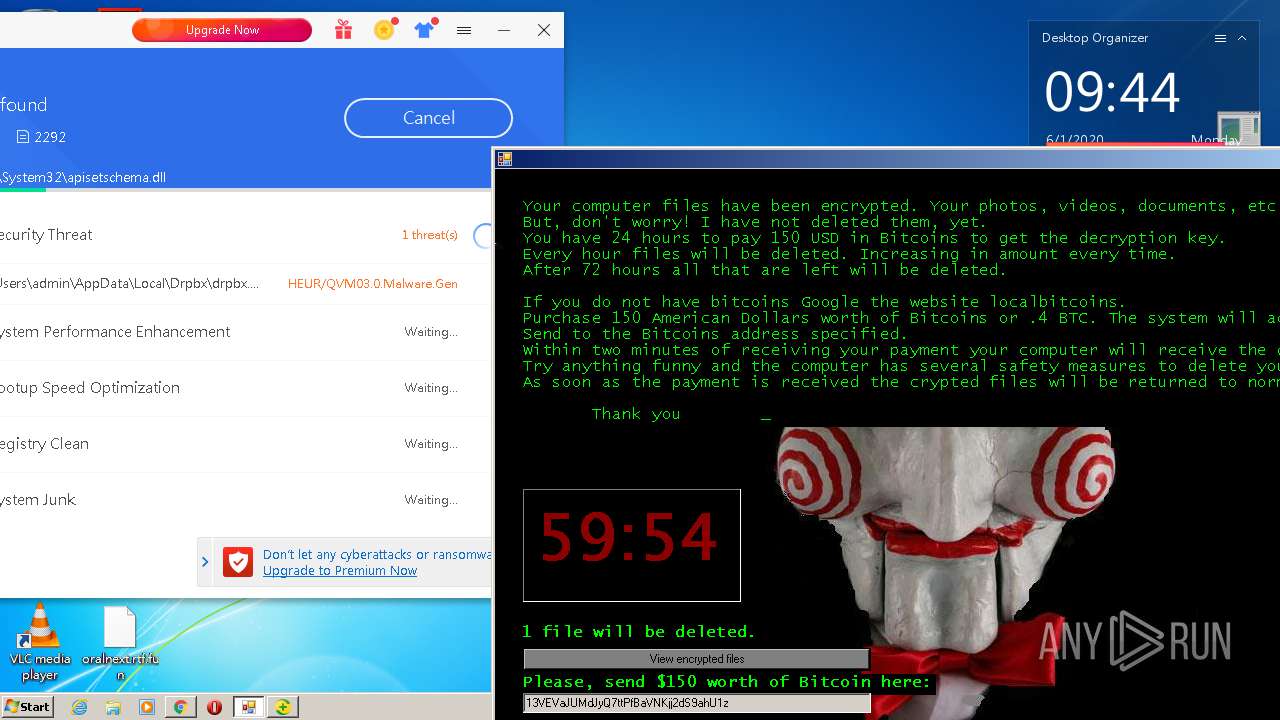Click the computer icon in Desktop Organizer

pos(1238,128)
